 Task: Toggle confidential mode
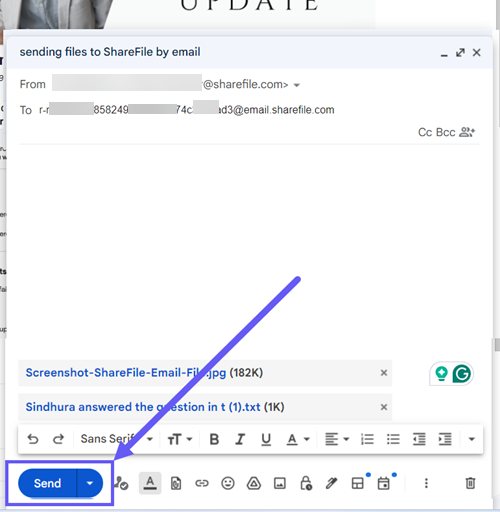[x=306, y=483]
